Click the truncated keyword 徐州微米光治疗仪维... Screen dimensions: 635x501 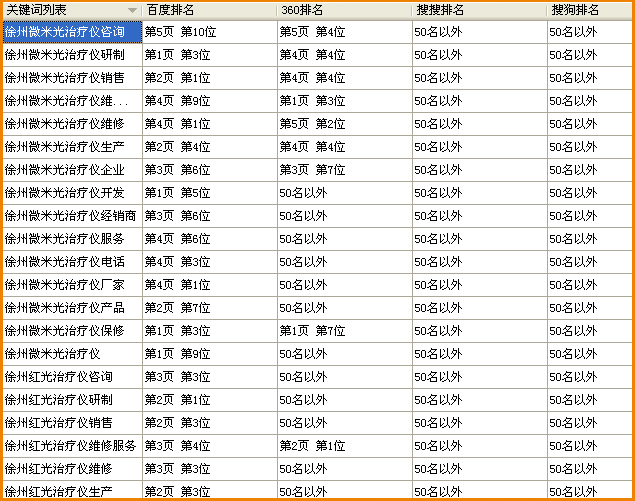click(x=66, y=101)
